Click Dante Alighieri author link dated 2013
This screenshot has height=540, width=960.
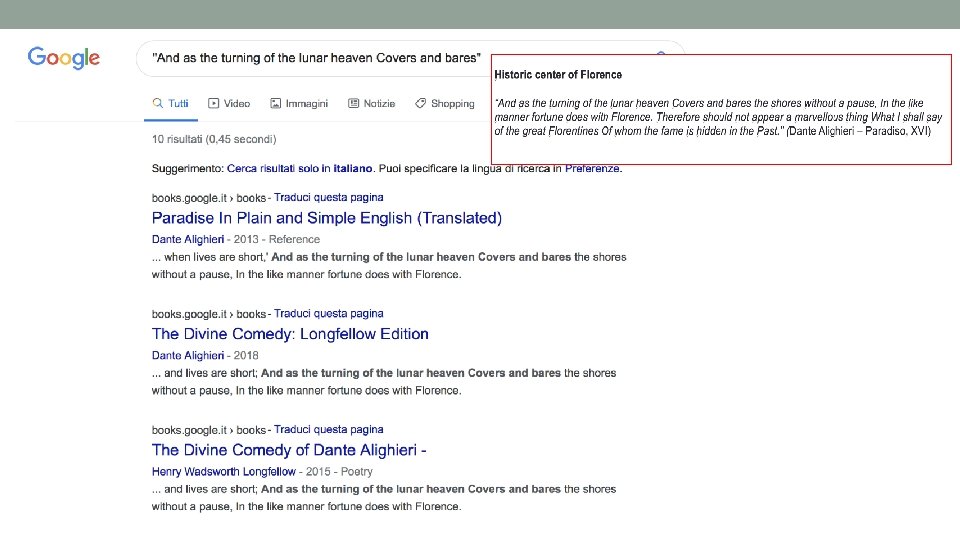pos(188,239)
